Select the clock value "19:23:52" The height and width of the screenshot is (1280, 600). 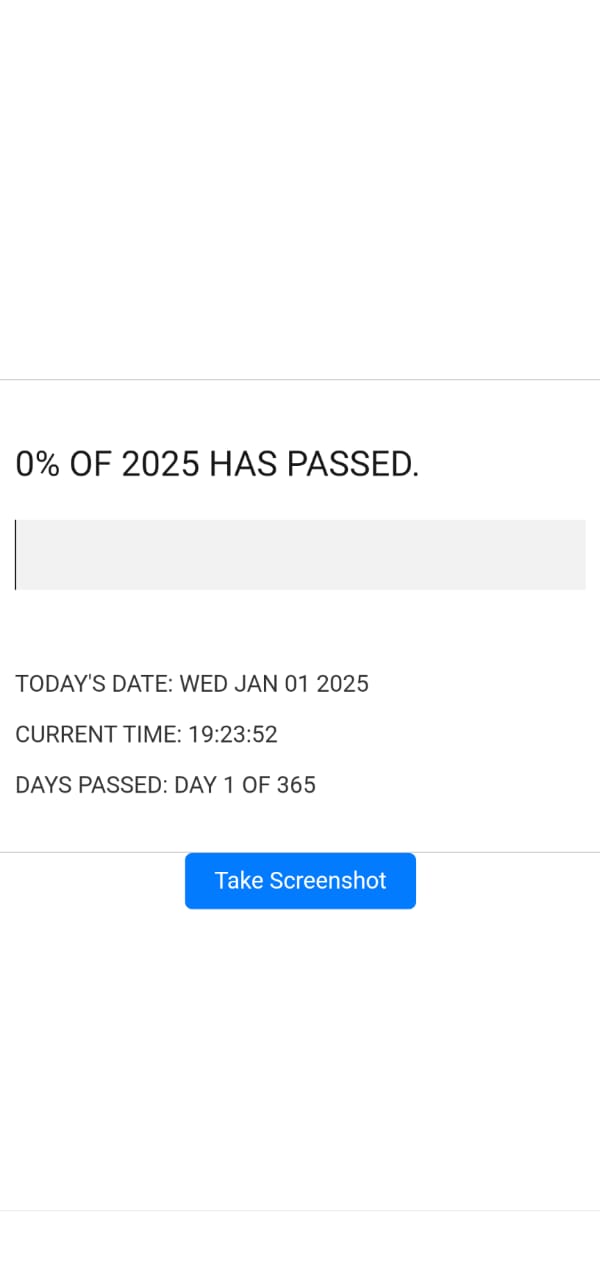click(233, 735)
